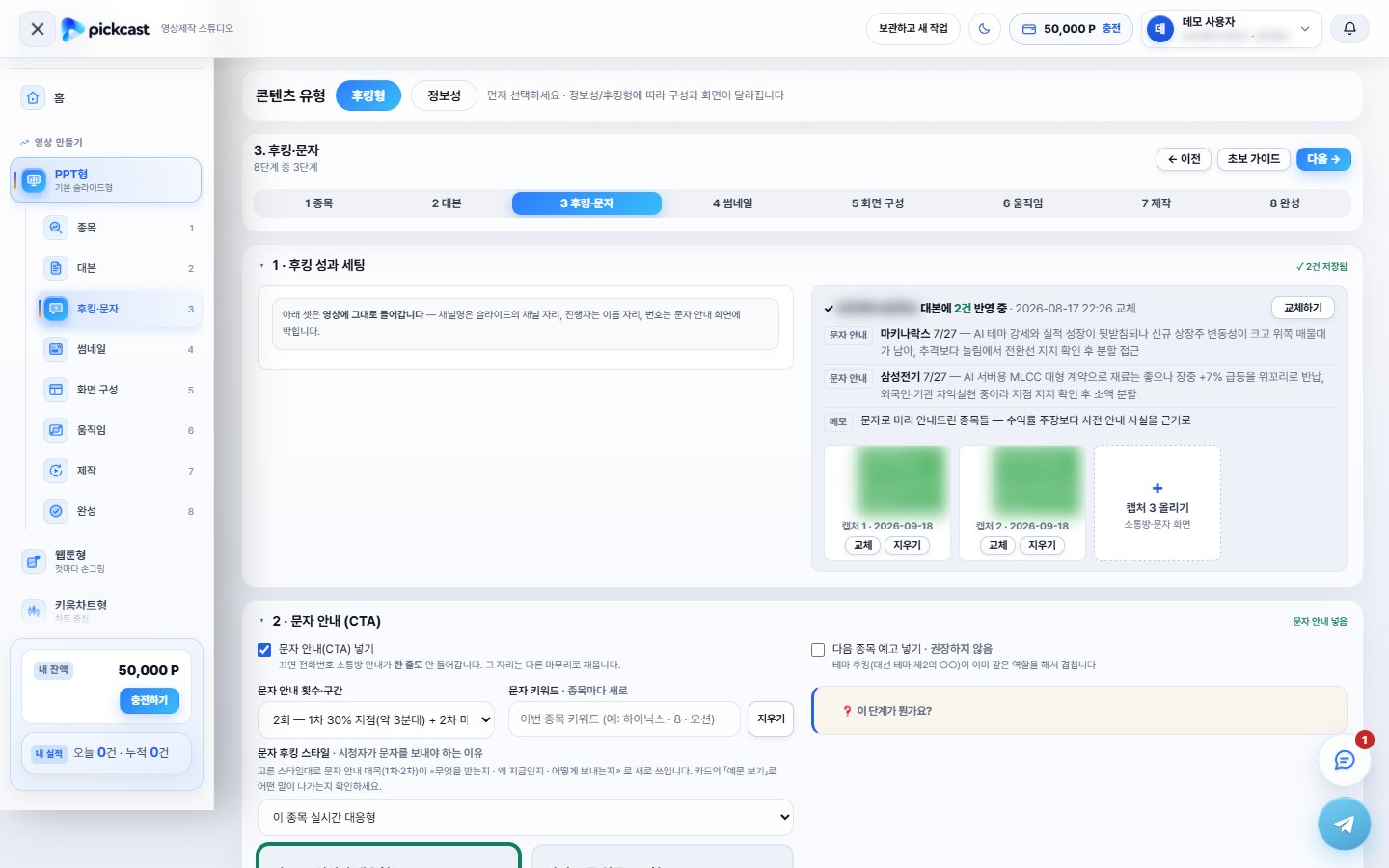The width and height of the screenshot is (1389, 868).
Task: Check the 다음 종목 예고 넣기 checkbox
Action: 818,650
